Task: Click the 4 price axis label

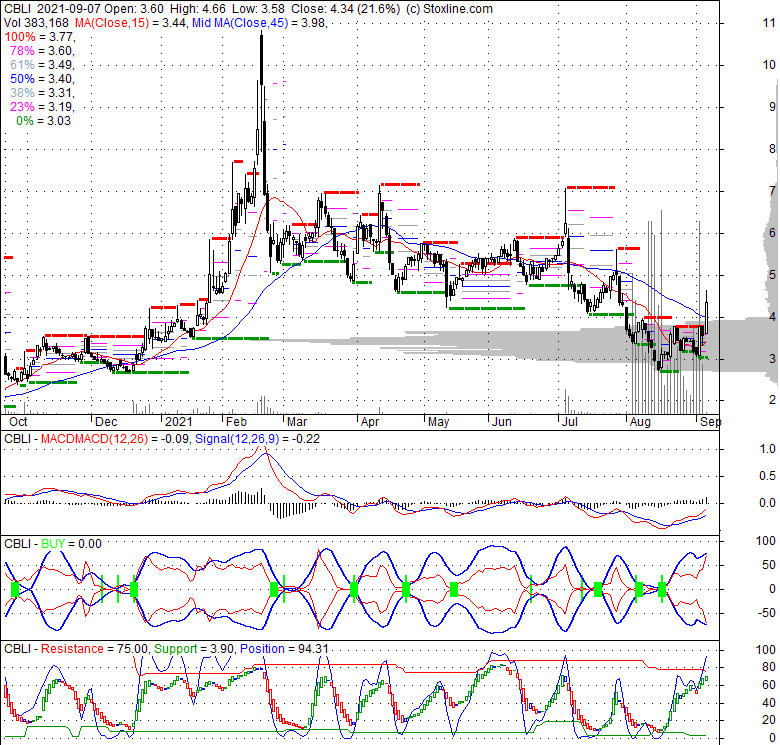Action: pos(772,317)
